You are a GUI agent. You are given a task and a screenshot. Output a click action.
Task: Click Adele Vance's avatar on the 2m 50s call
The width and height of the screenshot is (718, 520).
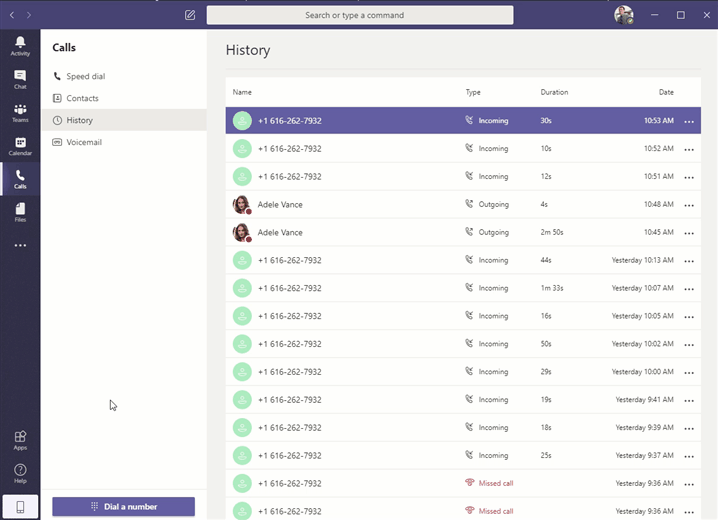tap(242, 233)
